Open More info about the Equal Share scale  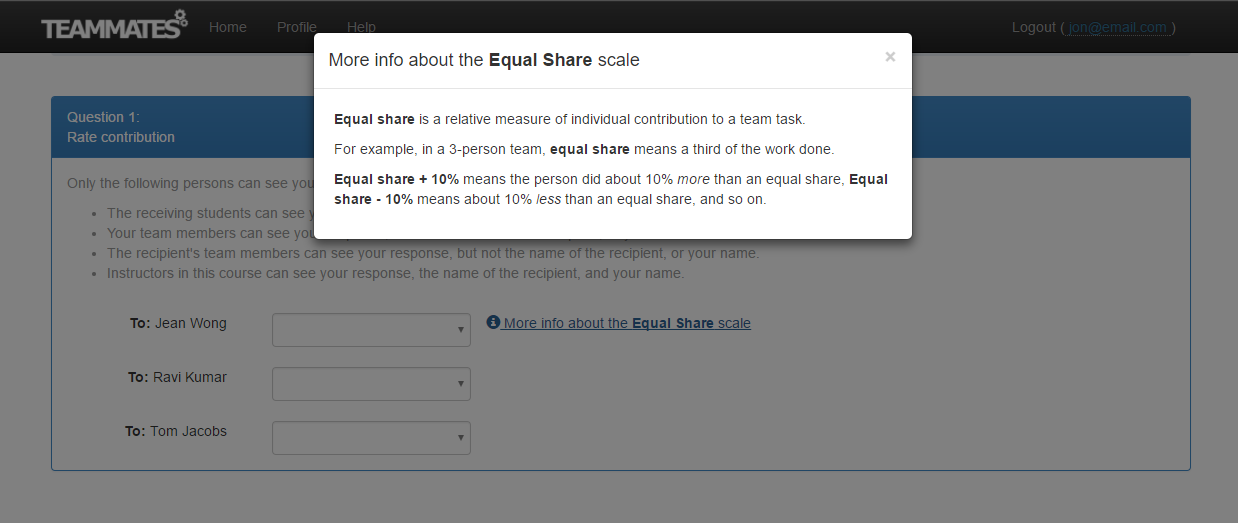click(627, 323)
